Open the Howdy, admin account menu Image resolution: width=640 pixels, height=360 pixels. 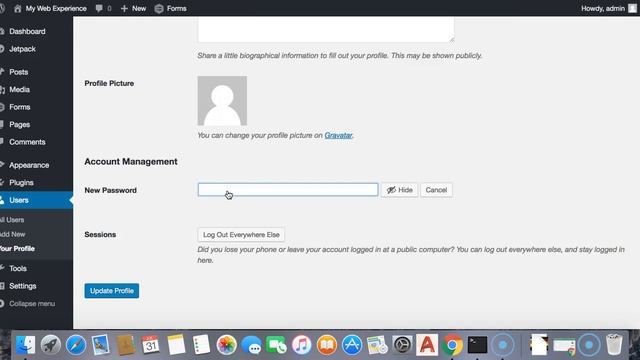tap(602, 9)
